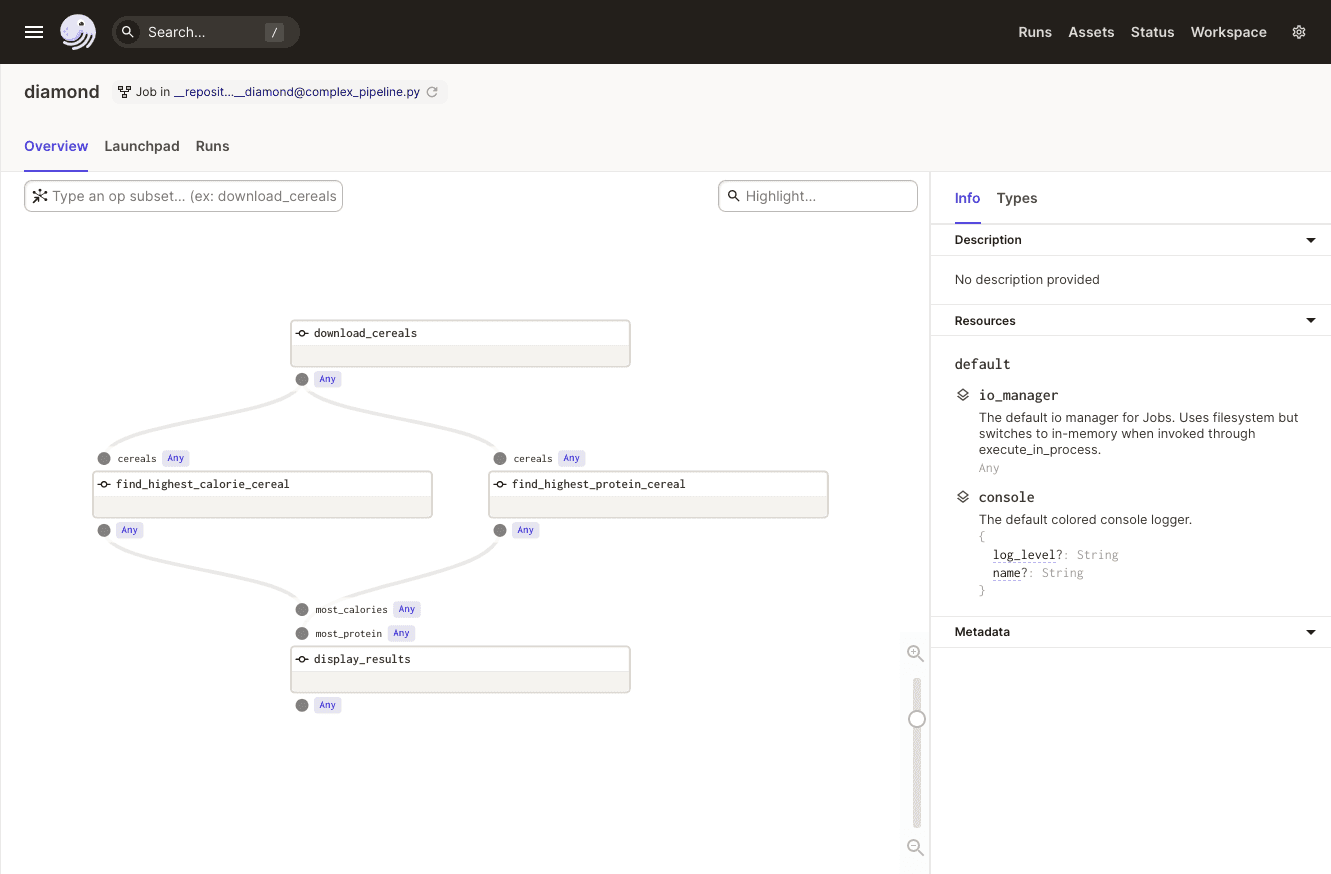Expand the Metadata section
The width and height of the screenshot is (1331, 874).
coord(1310,632)
